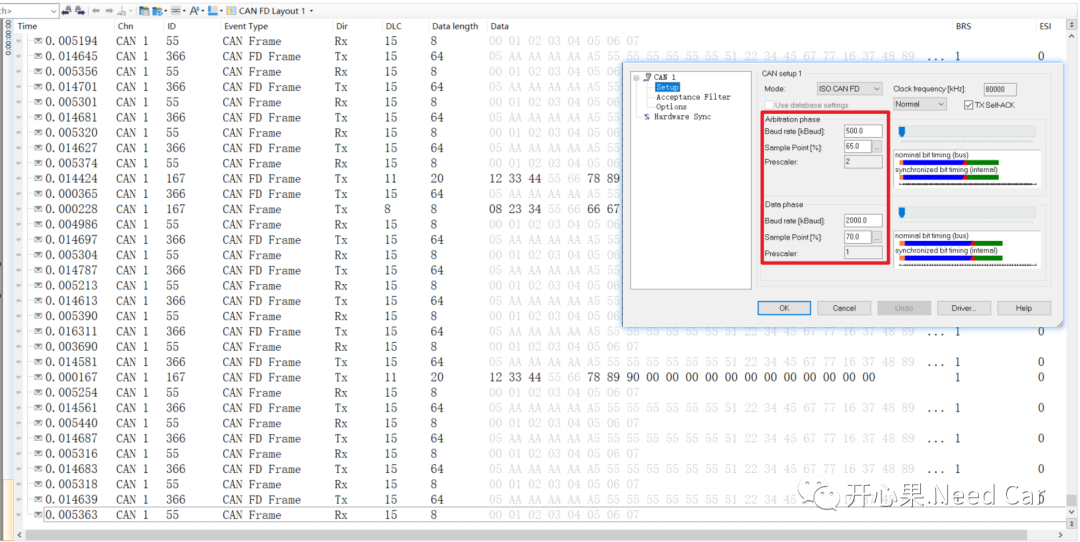The height and width of the screenshot is (542, 1080).
Task: Click the first blue folder window icon
Action: (145, 11)
